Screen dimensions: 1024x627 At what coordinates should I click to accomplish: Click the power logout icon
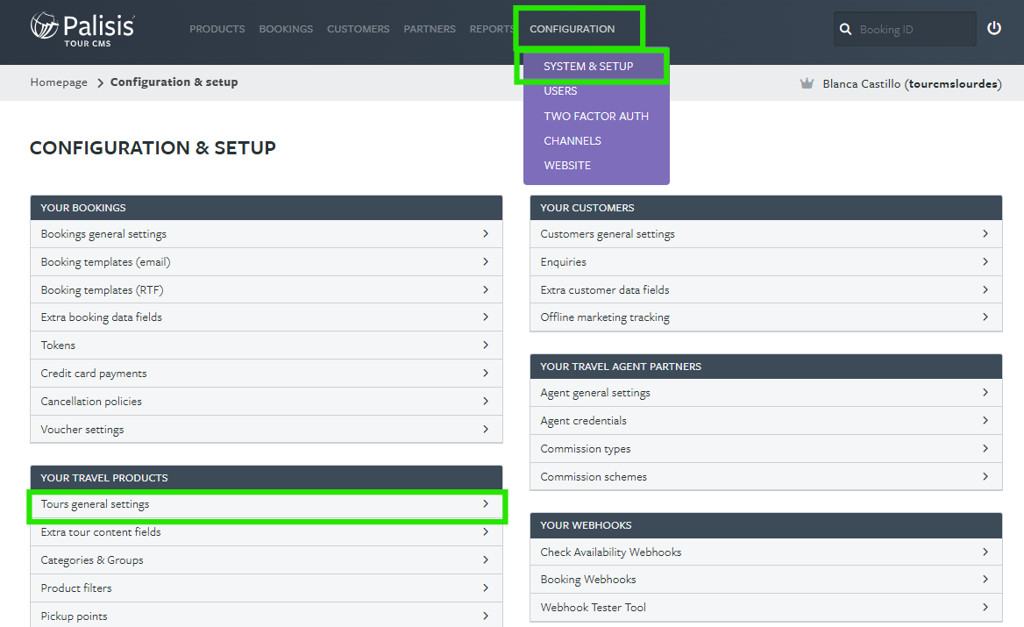coord(994,28)
